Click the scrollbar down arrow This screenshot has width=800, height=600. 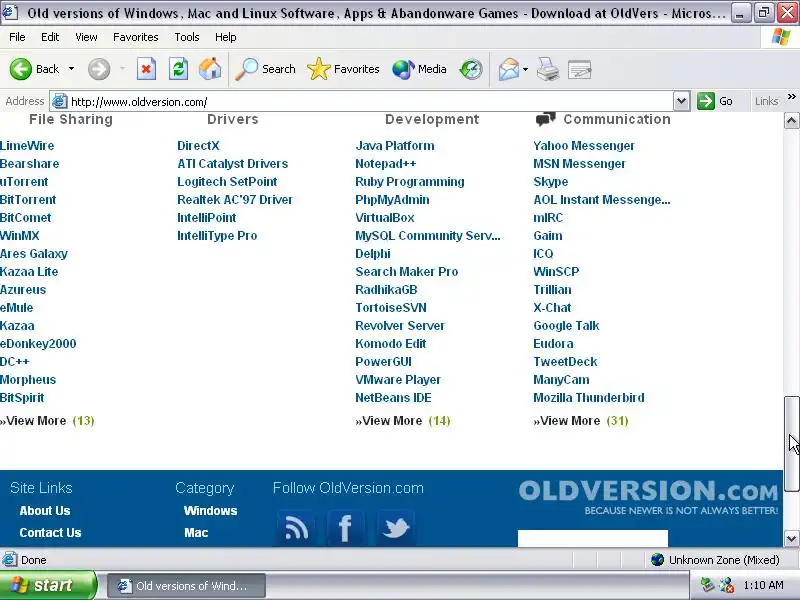coord(791,538)
